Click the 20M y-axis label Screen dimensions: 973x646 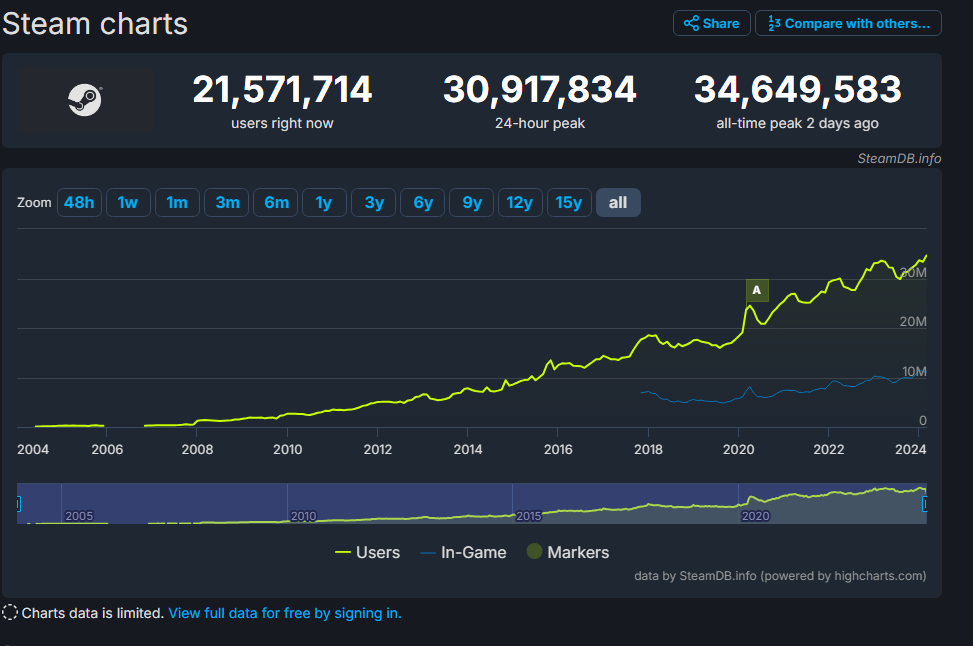(913, 321)
